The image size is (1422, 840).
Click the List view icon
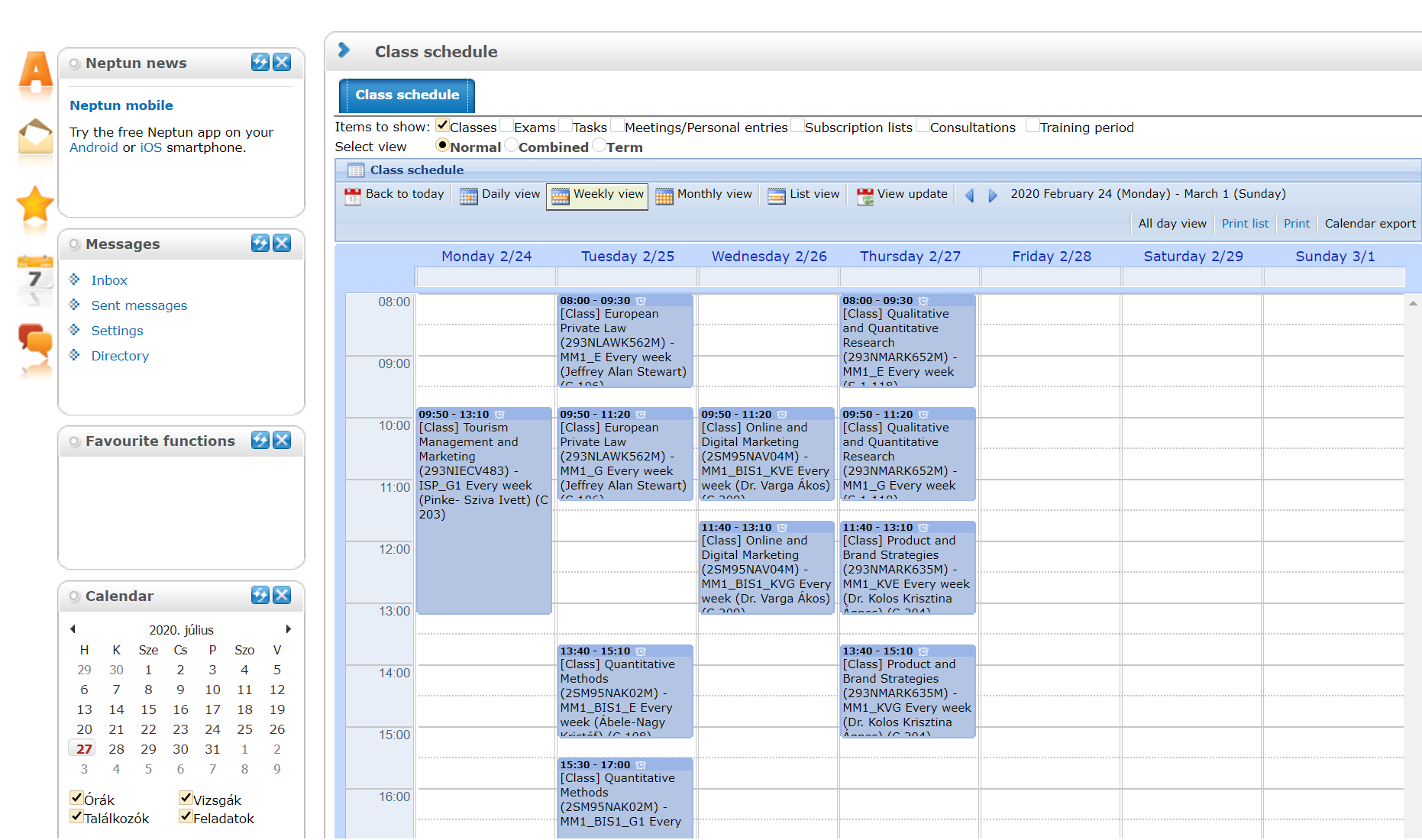click(x=777, y=196)
